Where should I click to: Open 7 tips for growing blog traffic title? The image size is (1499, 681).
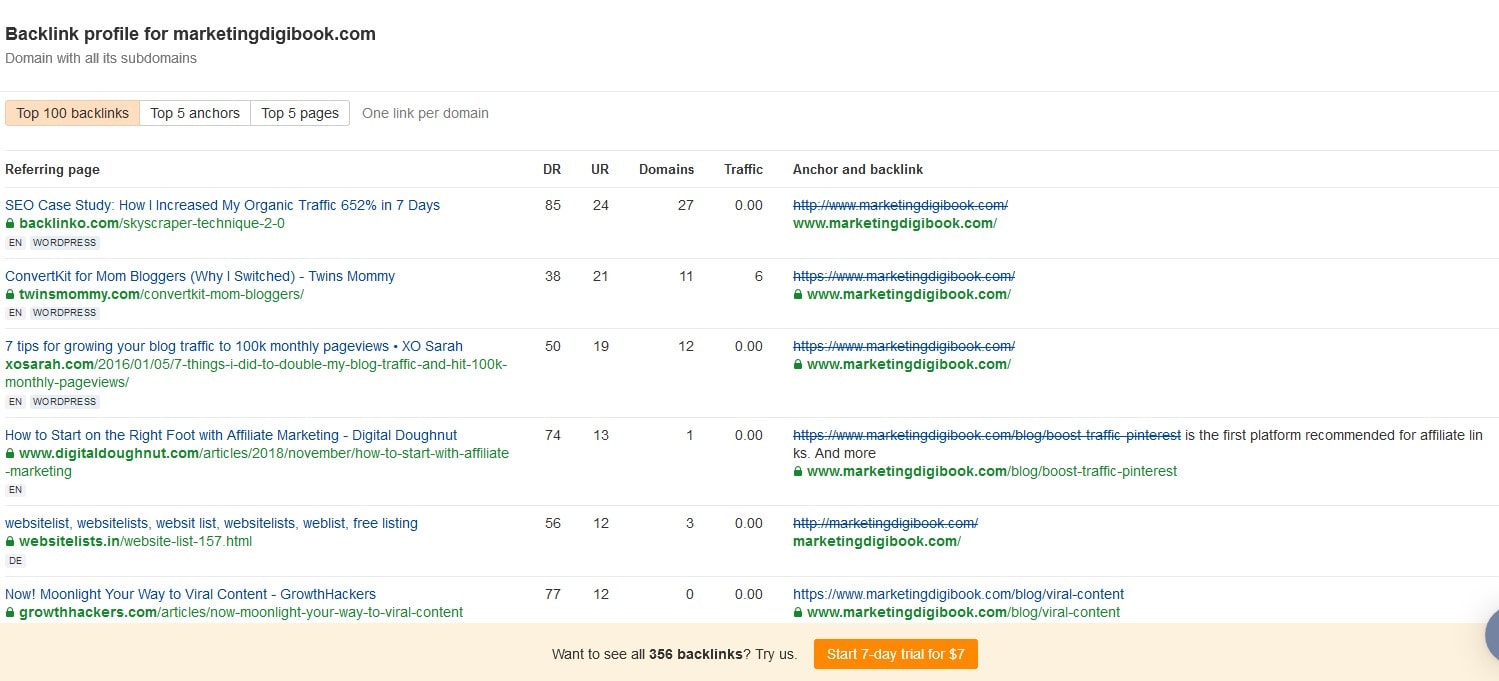pos(234,346)
